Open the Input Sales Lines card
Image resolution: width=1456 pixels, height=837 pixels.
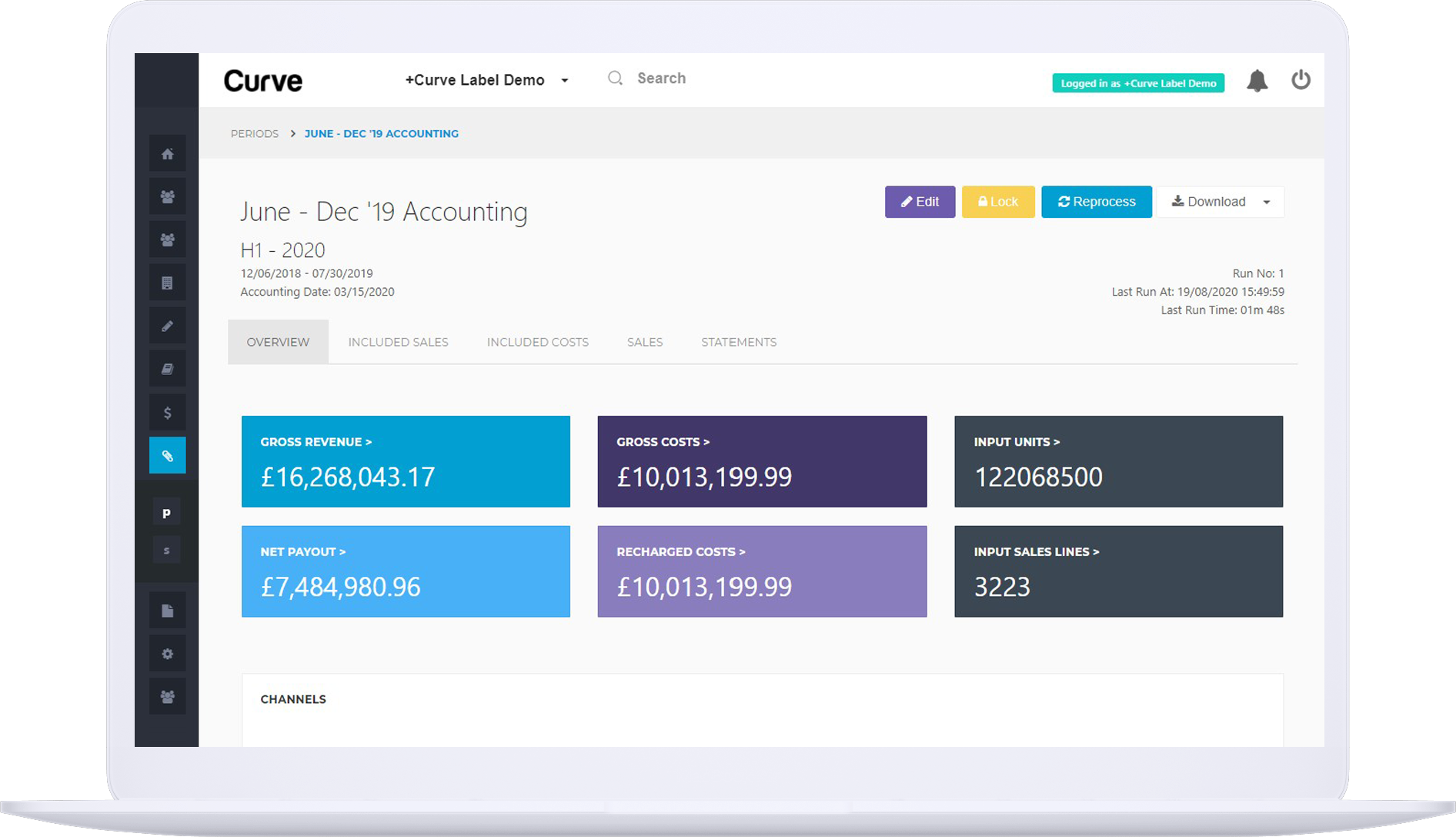point(1118,571)
